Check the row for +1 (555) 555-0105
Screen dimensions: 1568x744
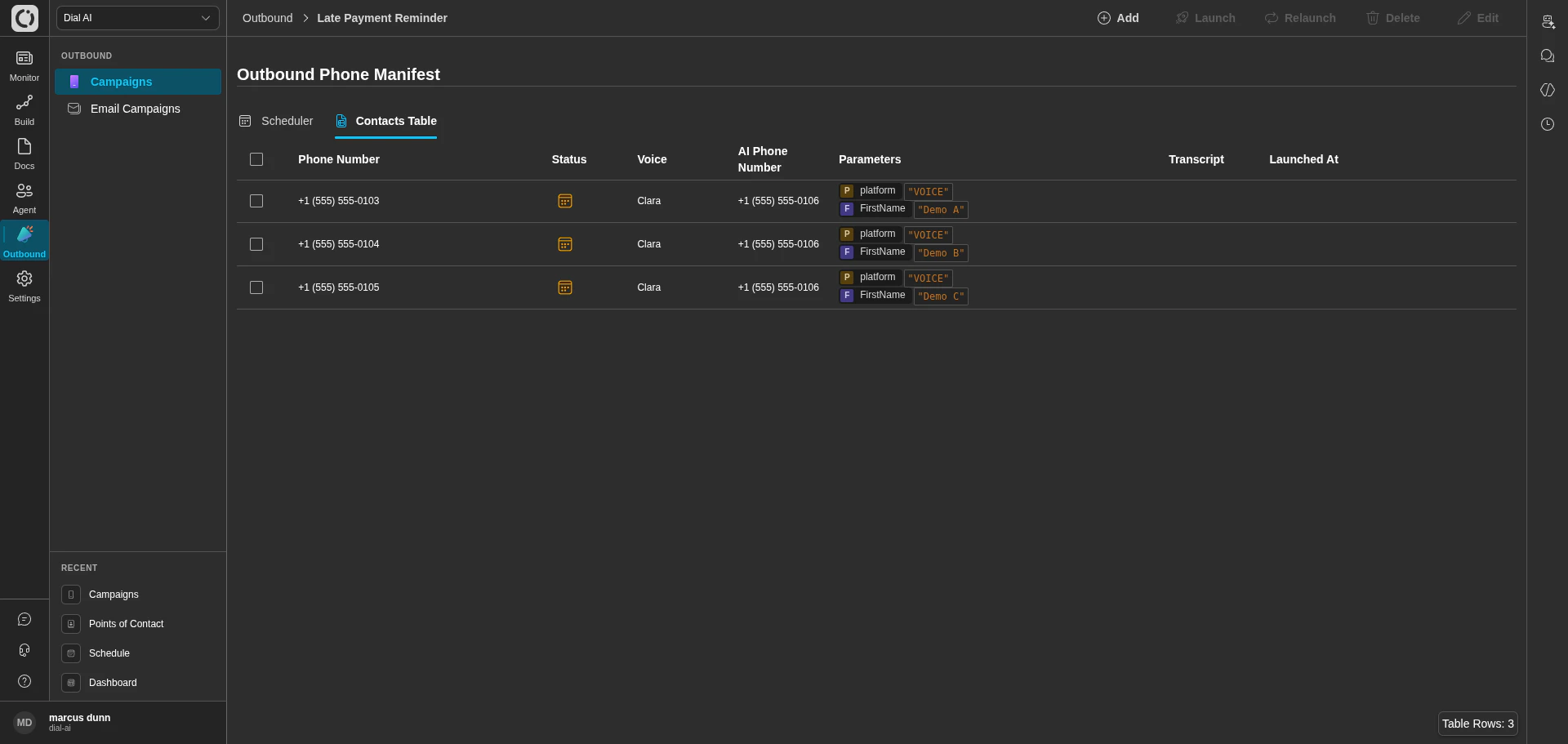point(256,287)
